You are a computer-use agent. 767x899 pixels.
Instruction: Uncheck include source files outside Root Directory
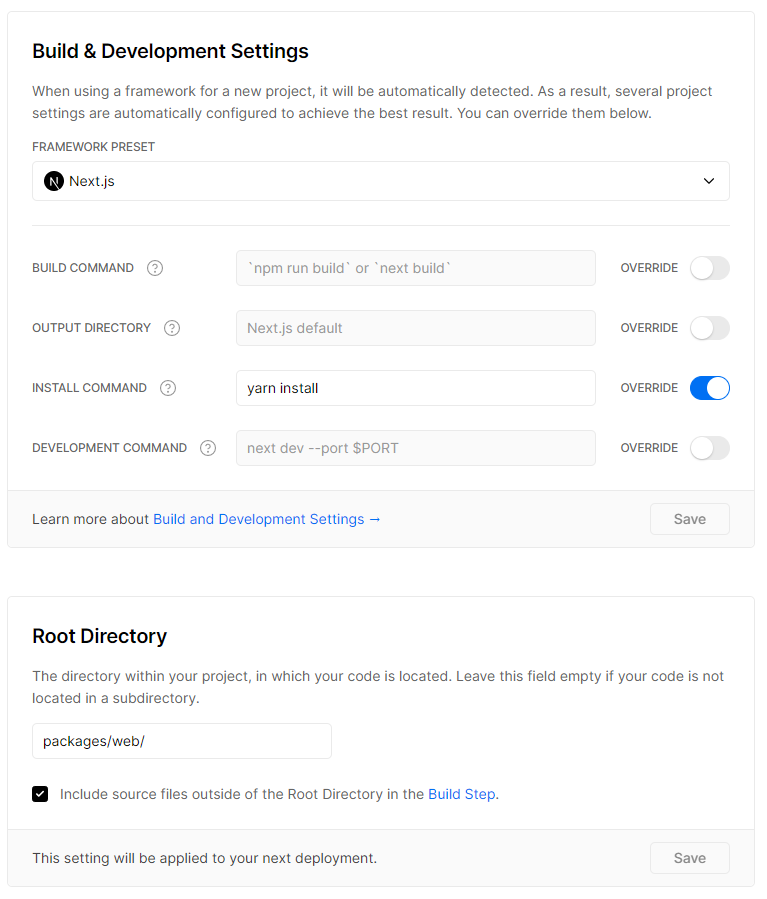coord(40,794)
